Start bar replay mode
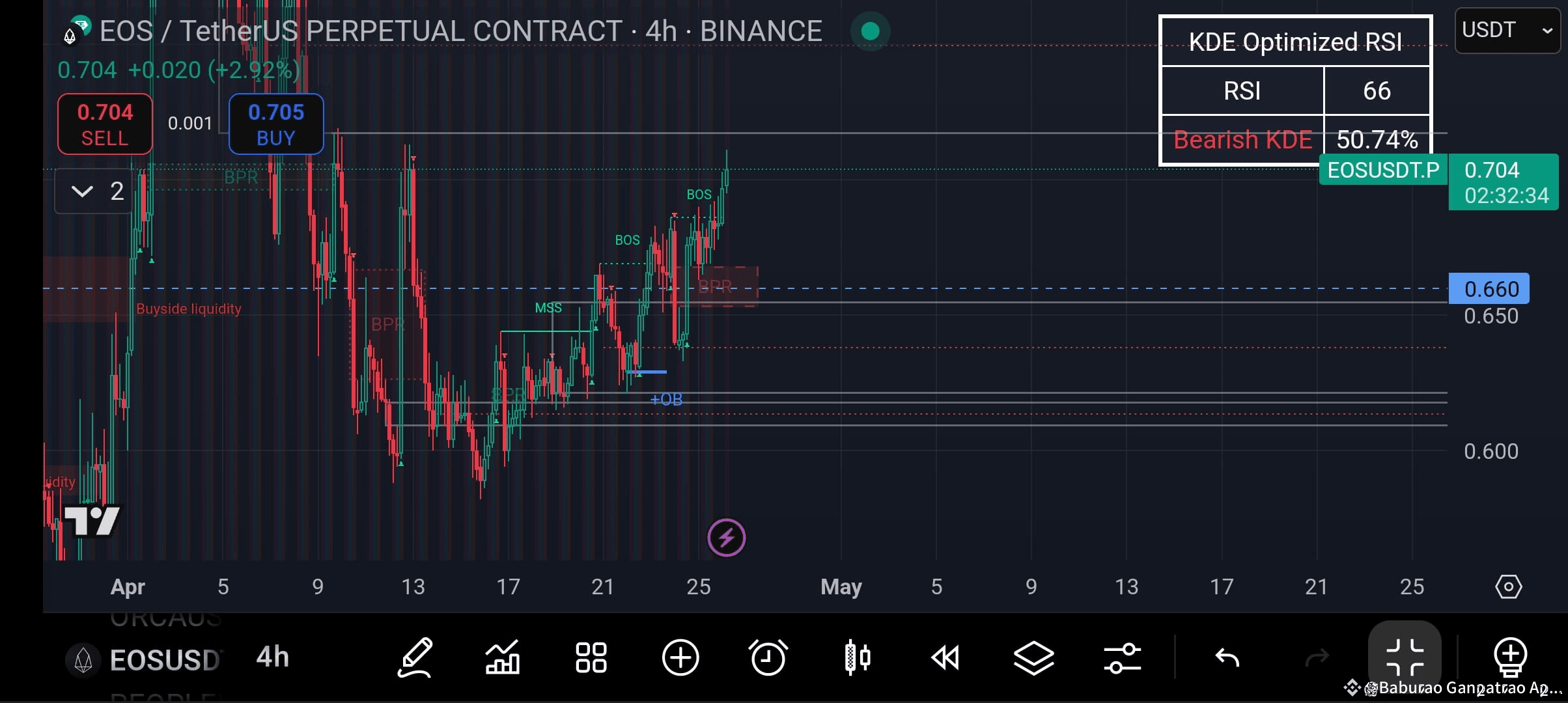The height and width of the screenshot is (703, 1568). click(x=946, y=657)
